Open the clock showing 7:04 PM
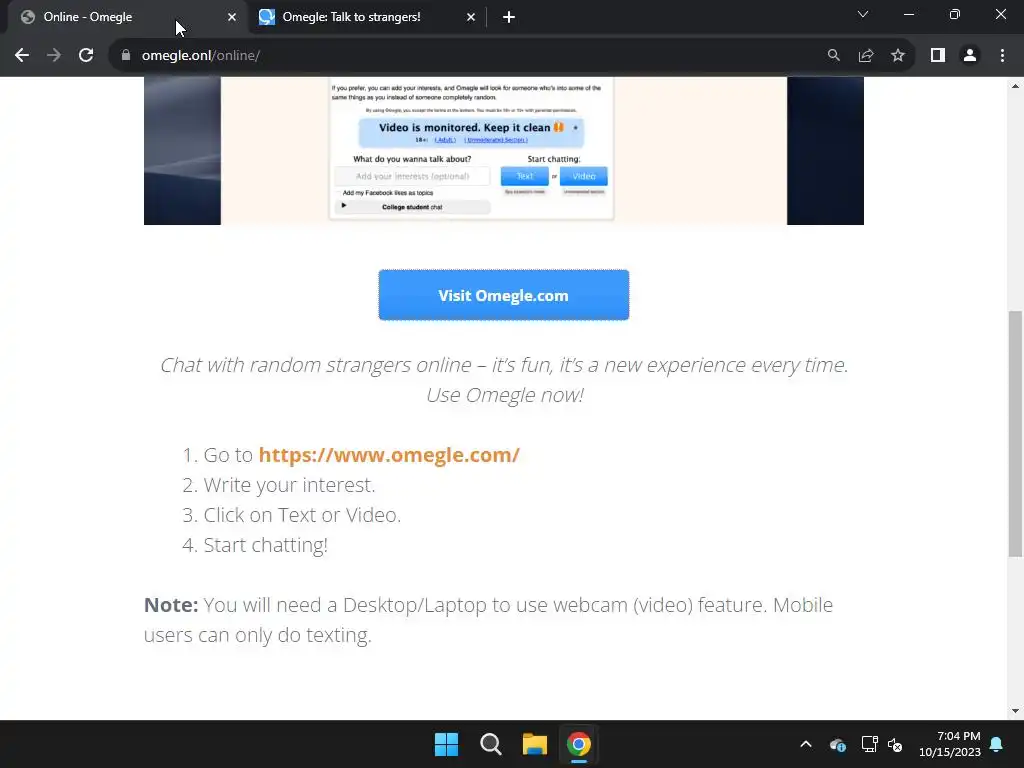This screenshot has height=768, width=1024. pos(950,744)
